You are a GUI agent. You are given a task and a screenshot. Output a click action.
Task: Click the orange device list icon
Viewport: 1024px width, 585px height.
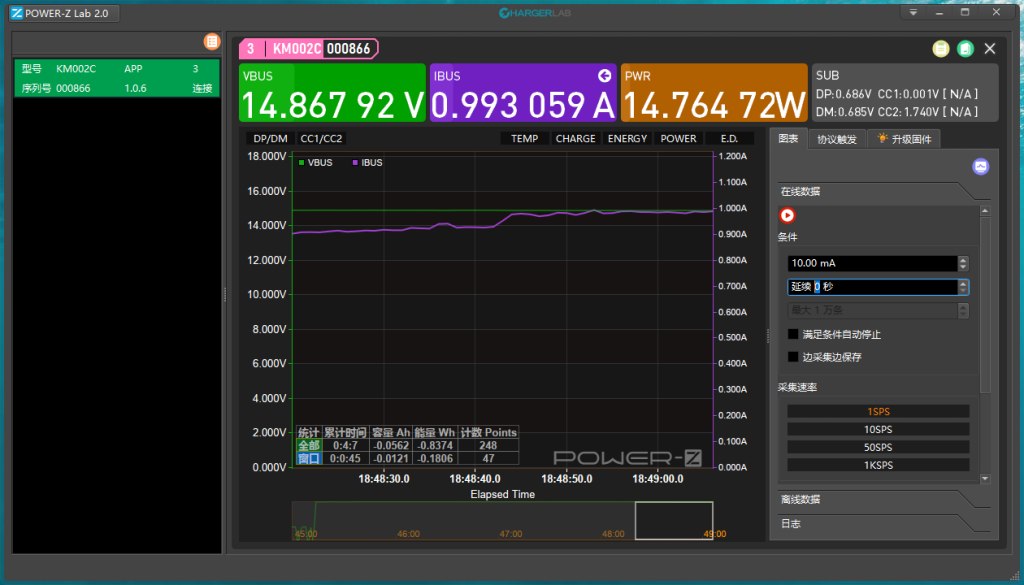pos(212,42)
